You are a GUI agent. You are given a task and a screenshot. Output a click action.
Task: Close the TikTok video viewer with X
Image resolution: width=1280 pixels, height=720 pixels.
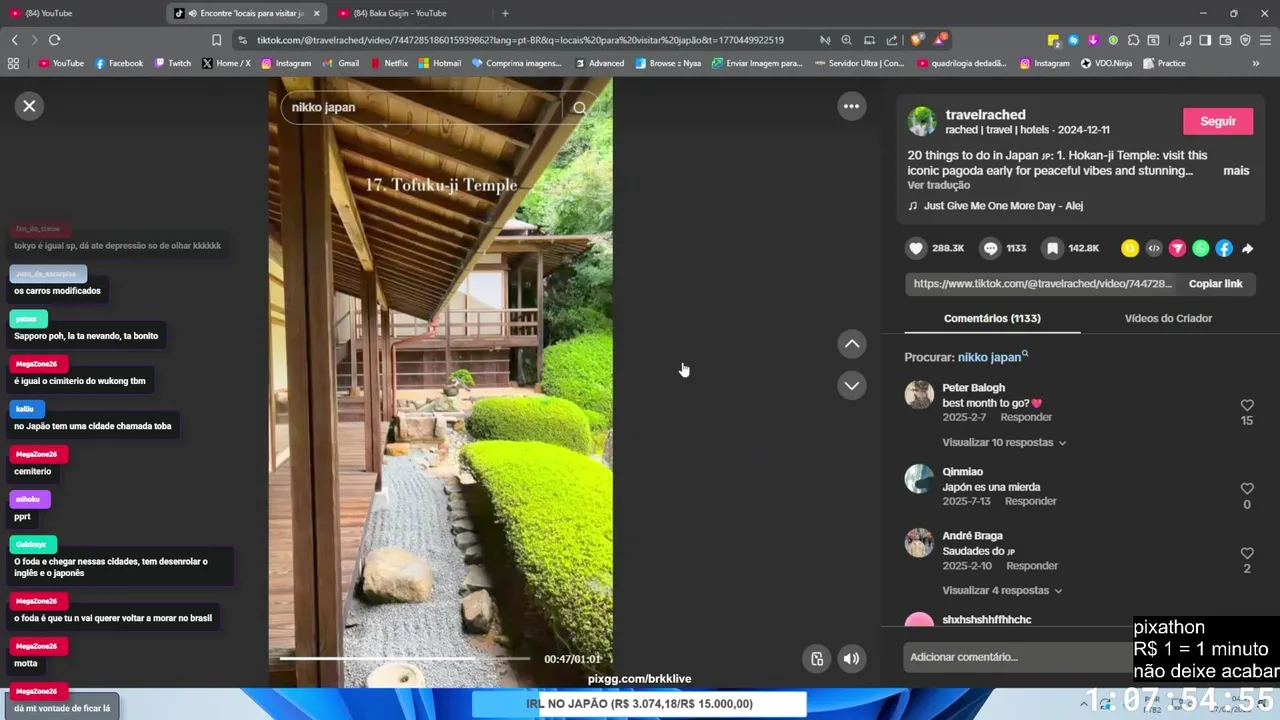pyautogui.click(x=29, y=106)
